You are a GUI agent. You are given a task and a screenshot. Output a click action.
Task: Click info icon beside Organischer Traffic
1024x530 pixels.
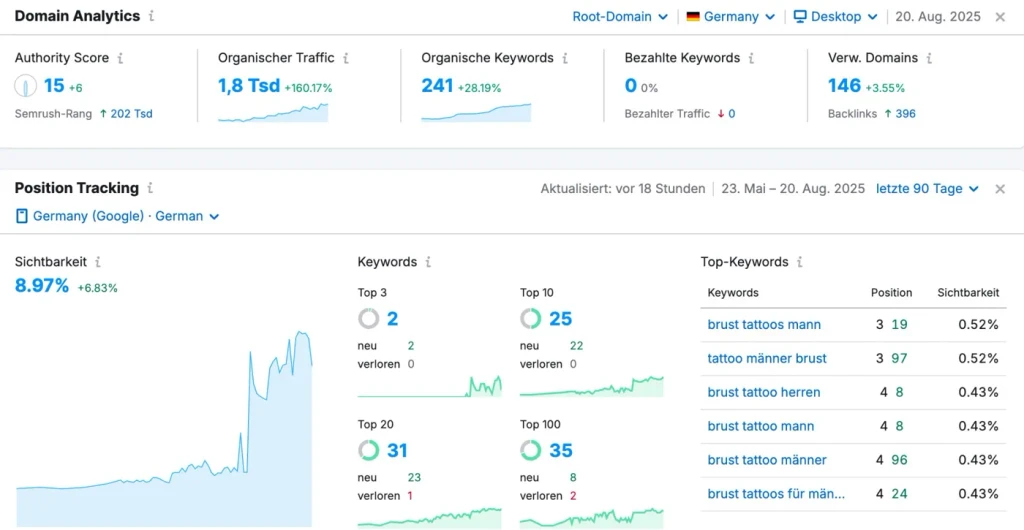coord(345,58)
